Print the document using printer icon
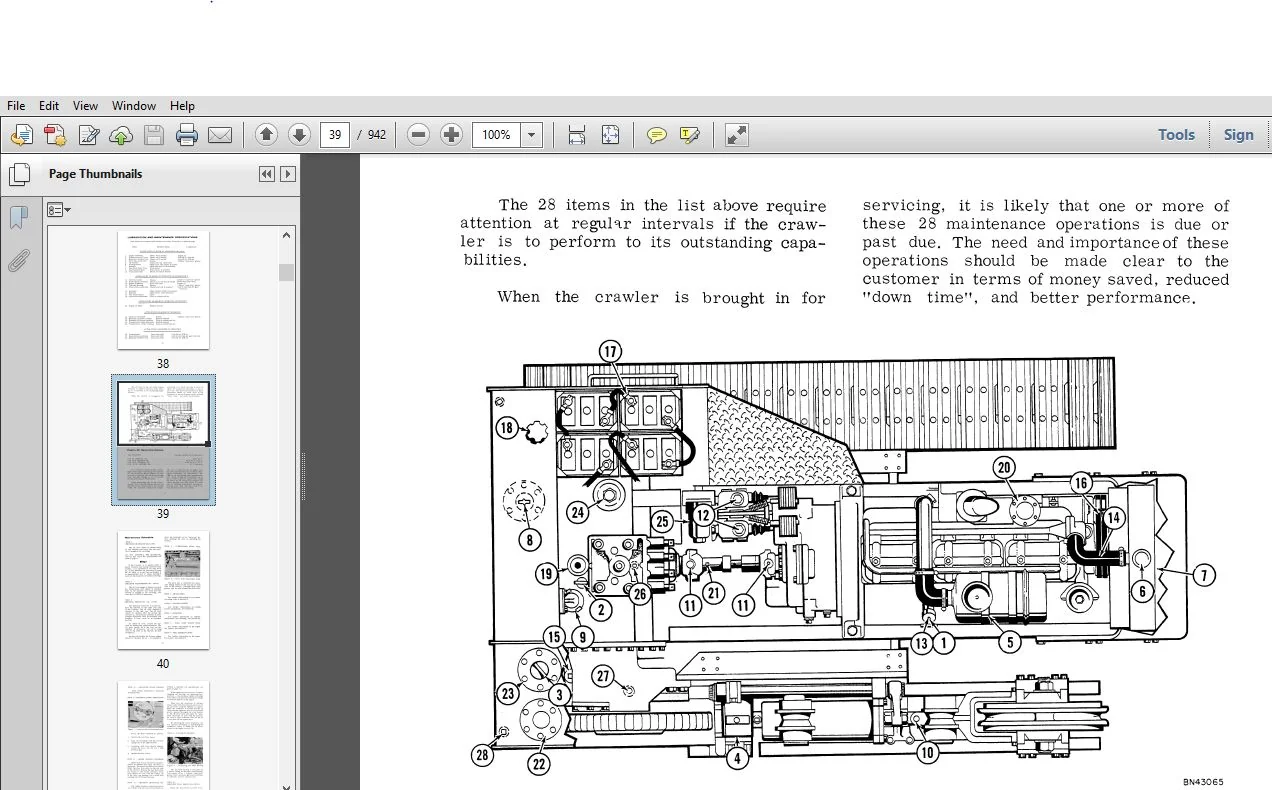1272x790 pixels. [x=187, y=135]
